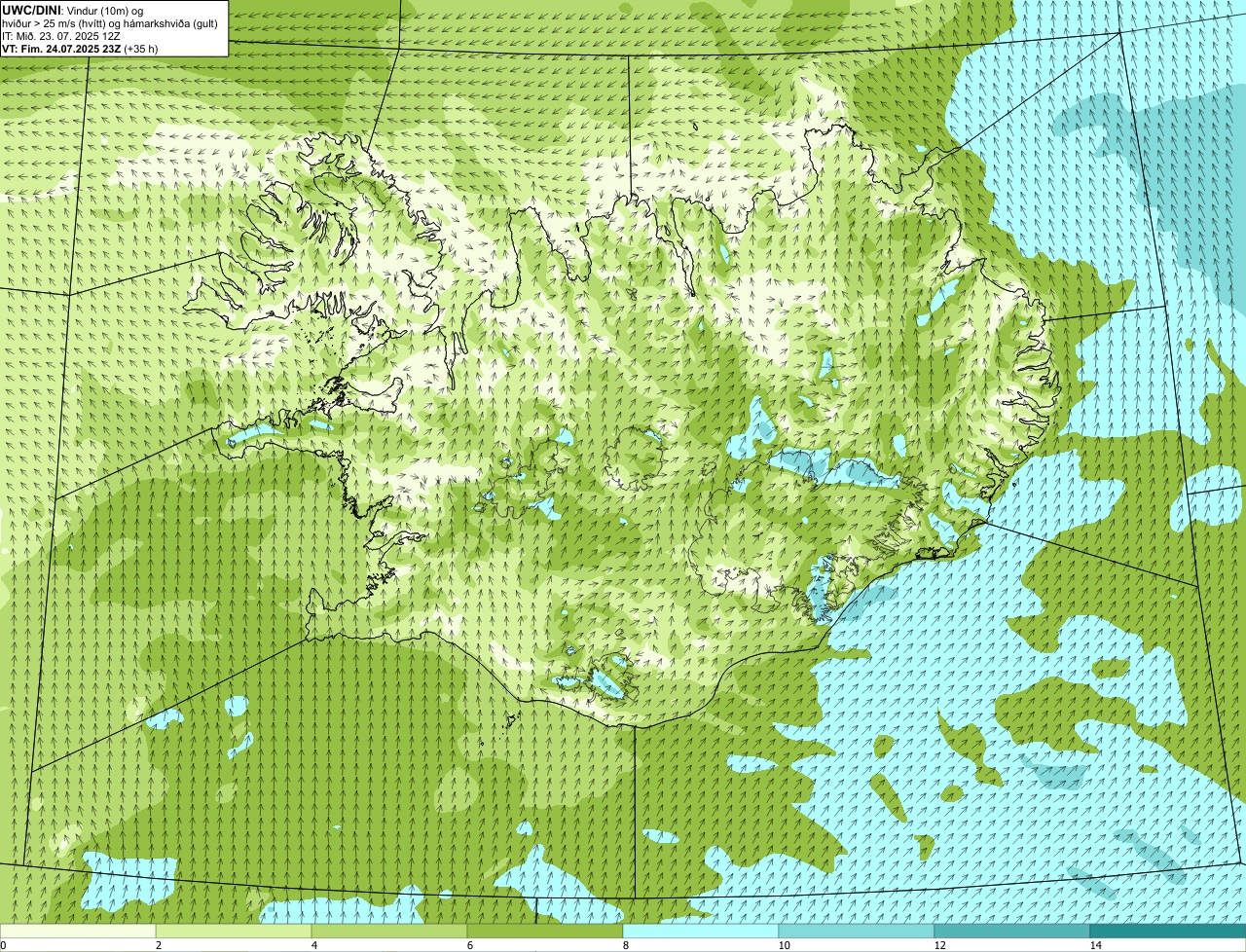Click the legend value label '6'
1246x952 pixels.
tap(469, 945)
